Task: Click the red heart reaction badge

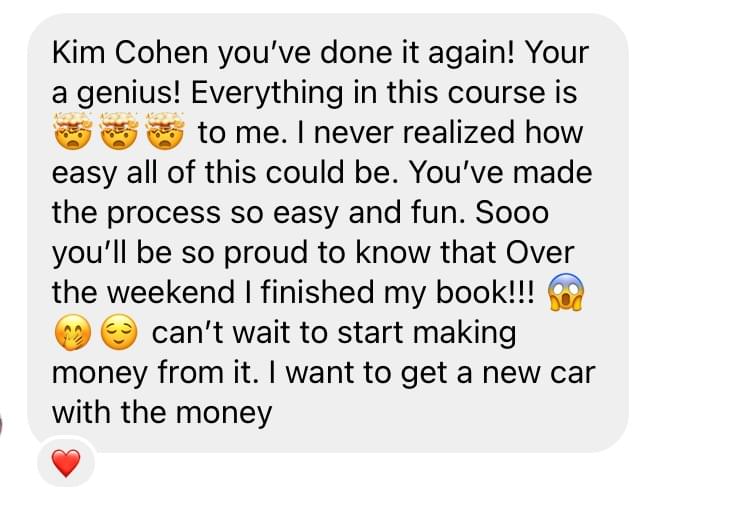Action: [x=66, y=463]
